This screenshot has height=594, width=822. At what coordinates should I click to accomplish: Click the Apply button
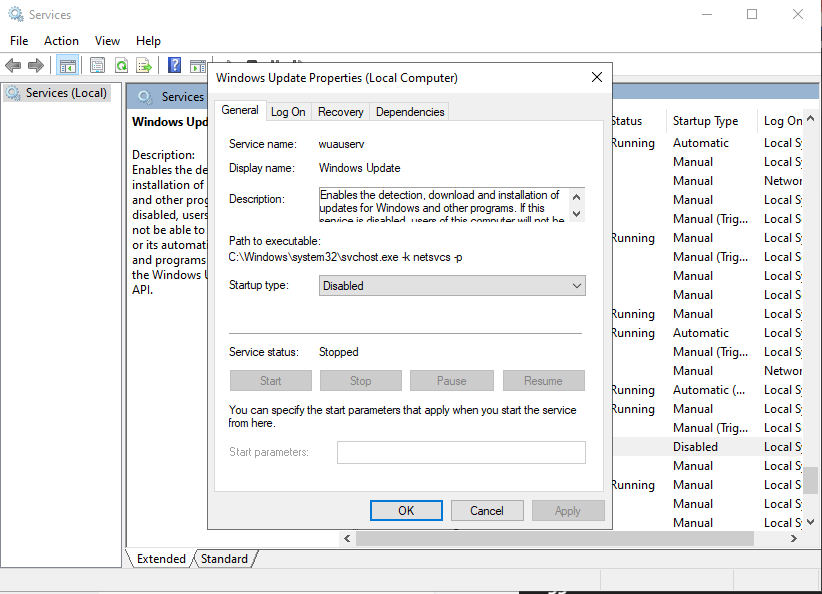pos(568,511)
